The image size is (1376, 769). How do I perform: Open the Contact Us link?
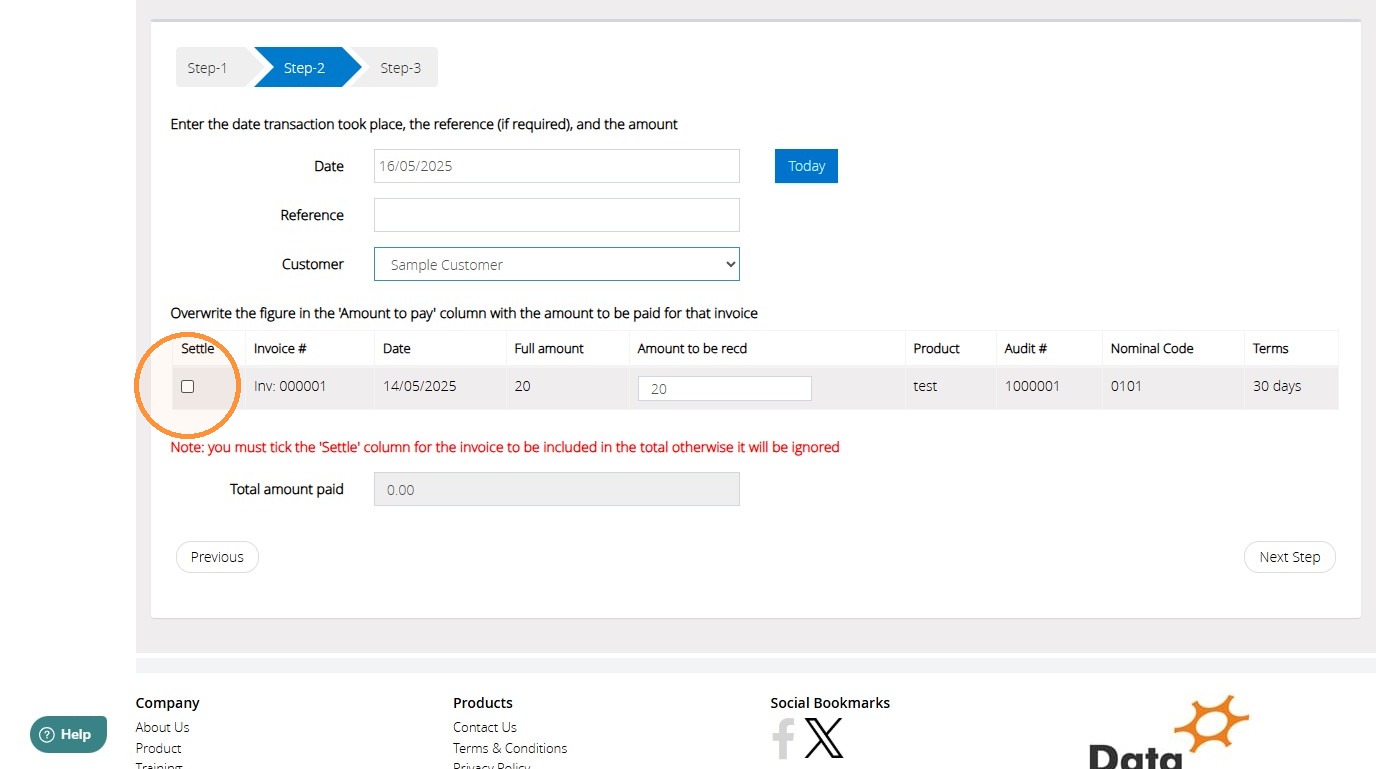pos(485,727)
